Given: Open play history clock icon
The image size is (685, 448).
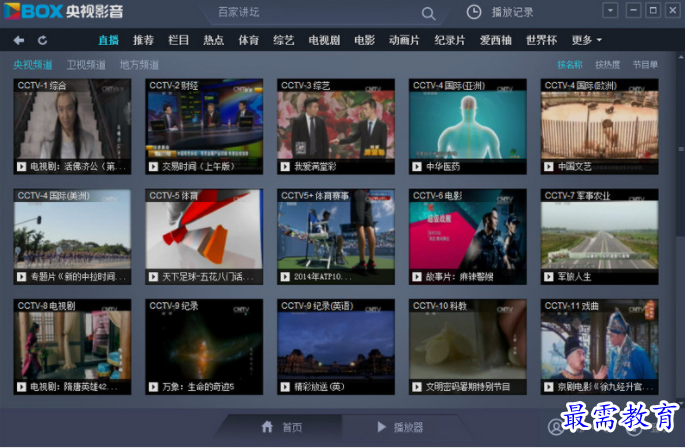Looking at the screenshot, I should click(x=474, y=12).
